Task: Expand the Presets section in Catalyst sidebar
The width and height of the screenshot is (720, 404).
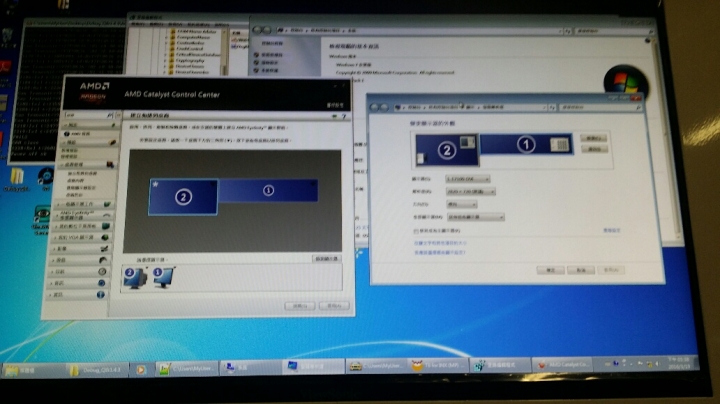Action: [x=88, y=142]
